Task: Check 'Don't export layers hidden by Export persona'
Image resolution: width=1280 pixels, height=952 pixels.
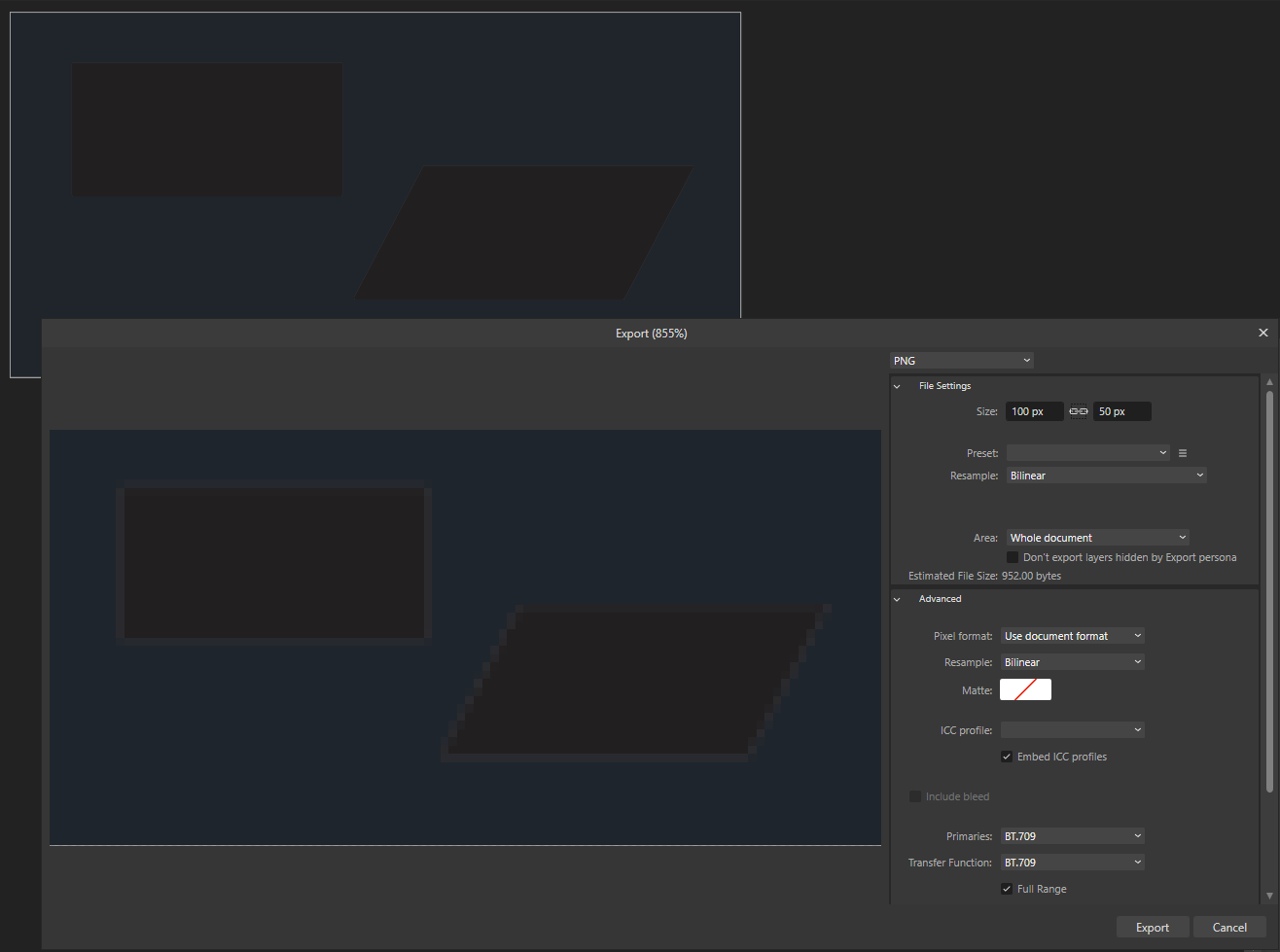Action: pyautogui.click(x=1012, y=556)
